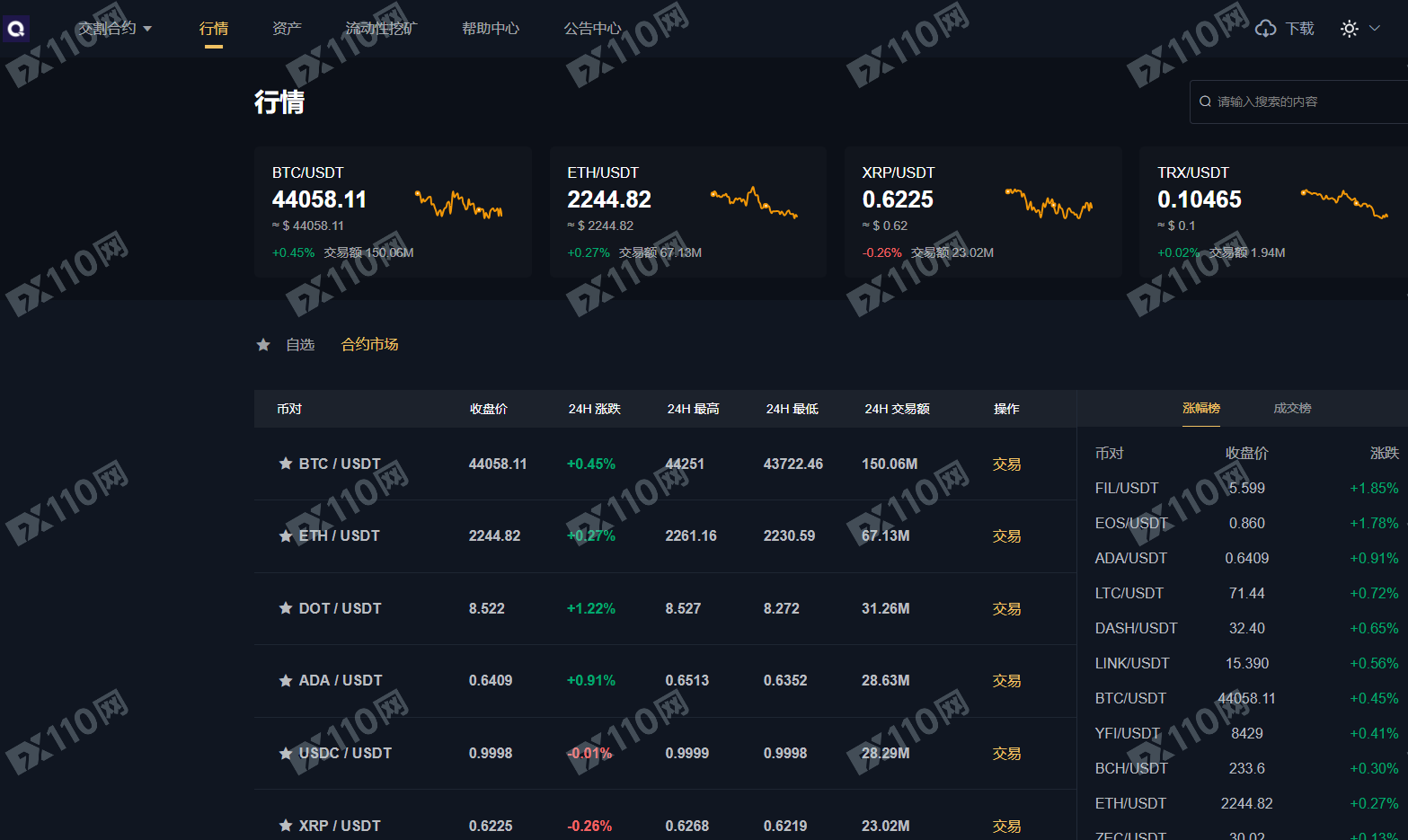The height and width of the screenshot is (840, 1408).
Task: Click the sun theme icon
Action: [x=1349, y=29]
